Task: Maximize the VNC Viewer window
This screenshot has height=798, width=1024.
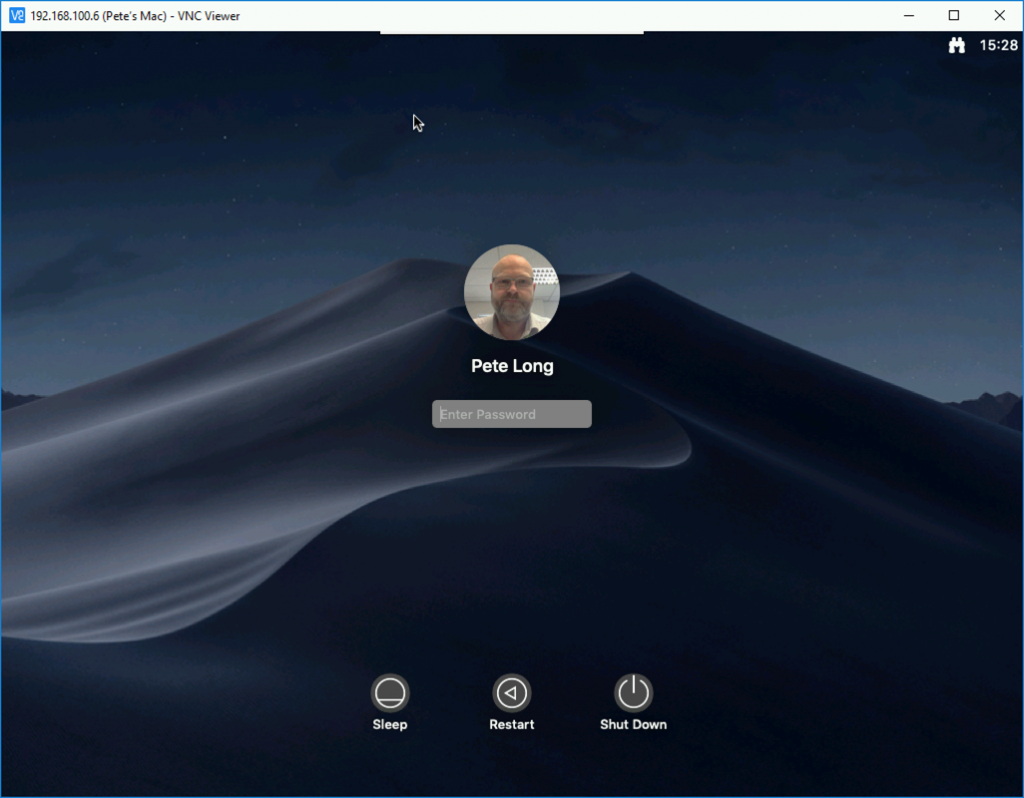Action: [954, 15]
